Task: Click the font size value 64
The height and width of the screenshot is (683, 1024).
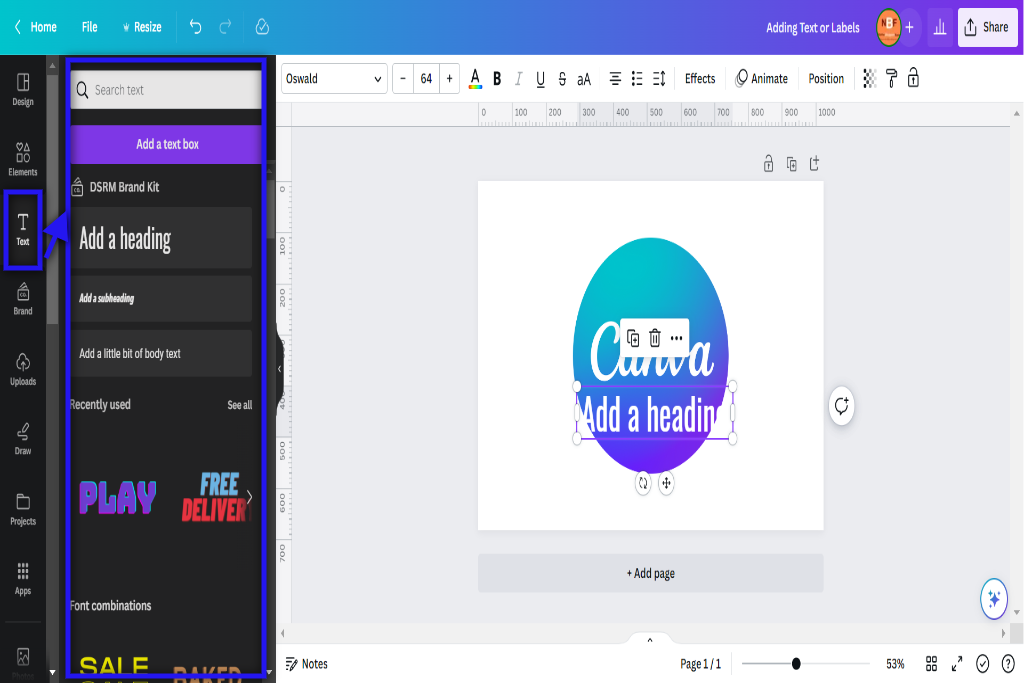Action: 426,78
